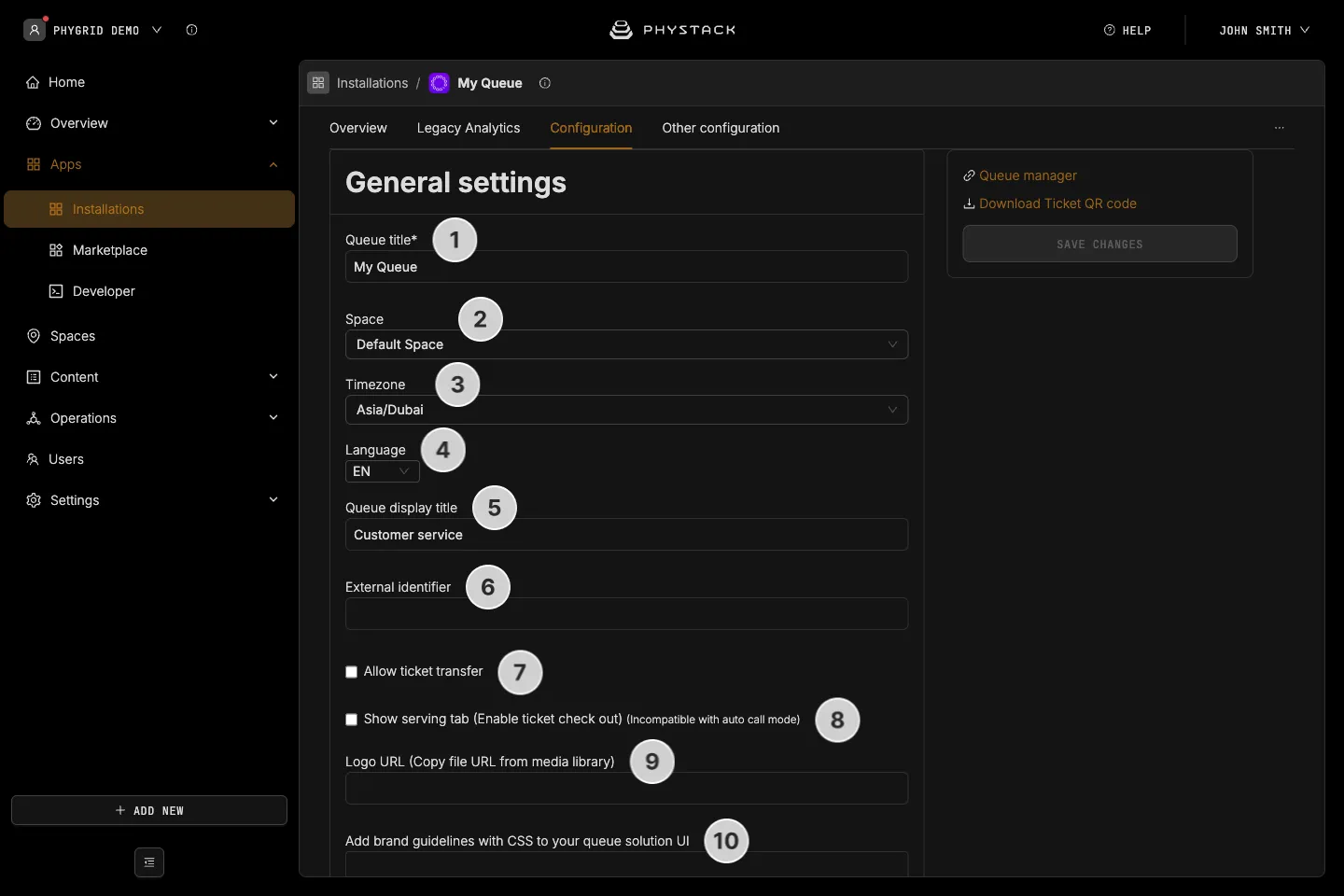Click the Help question mark icon
Image resolution: width=1344 pixels, height=896 pixels.
click(1110, 30)
